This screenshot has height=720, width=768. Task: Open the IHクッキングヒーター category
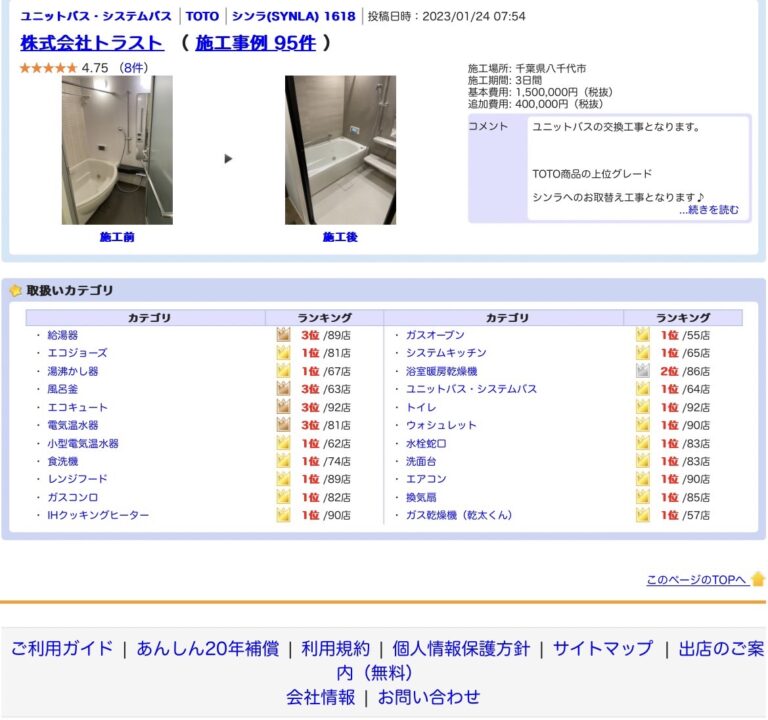(98, 515)
